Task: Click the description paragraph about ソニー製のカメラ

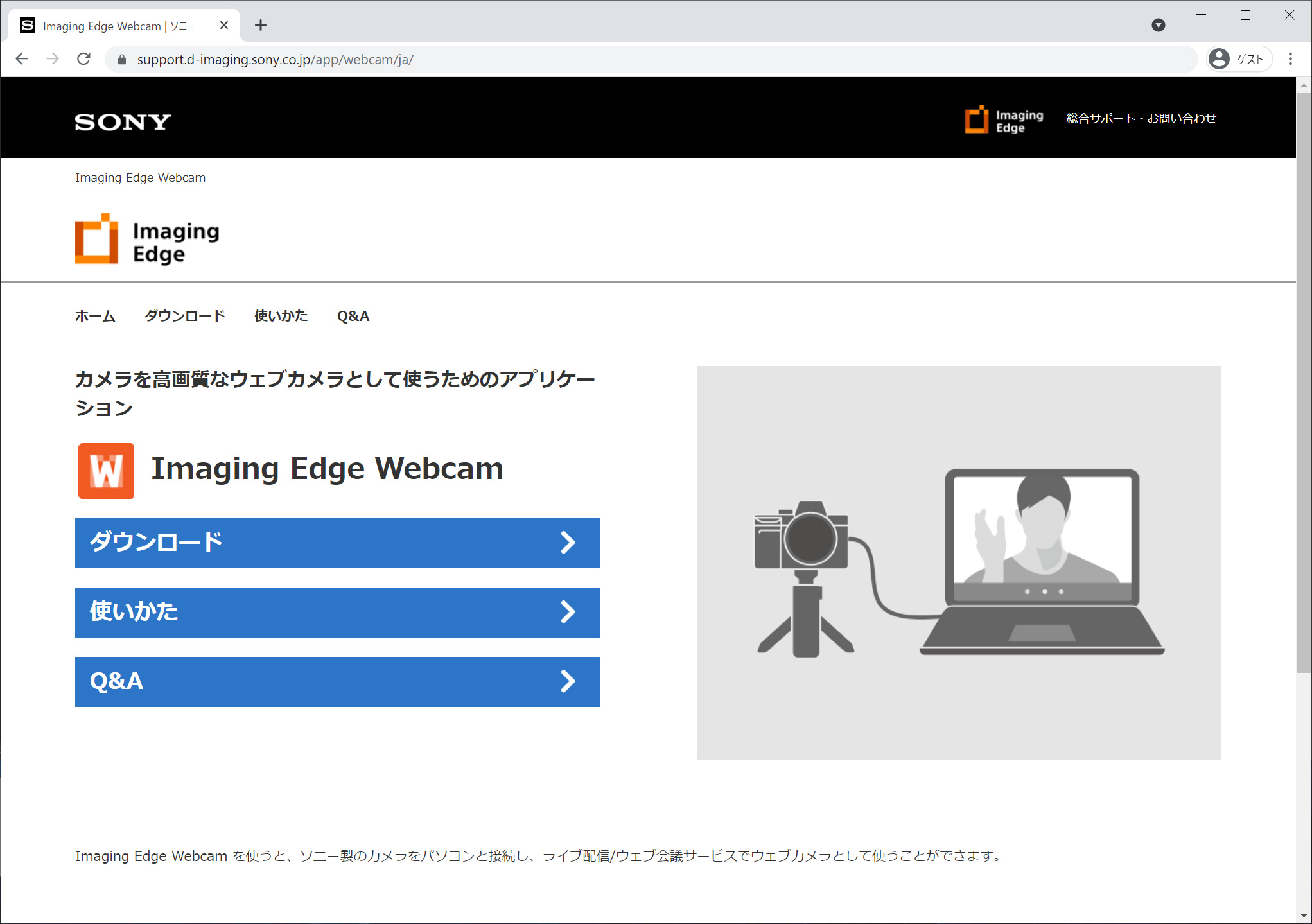Action: 539,856
